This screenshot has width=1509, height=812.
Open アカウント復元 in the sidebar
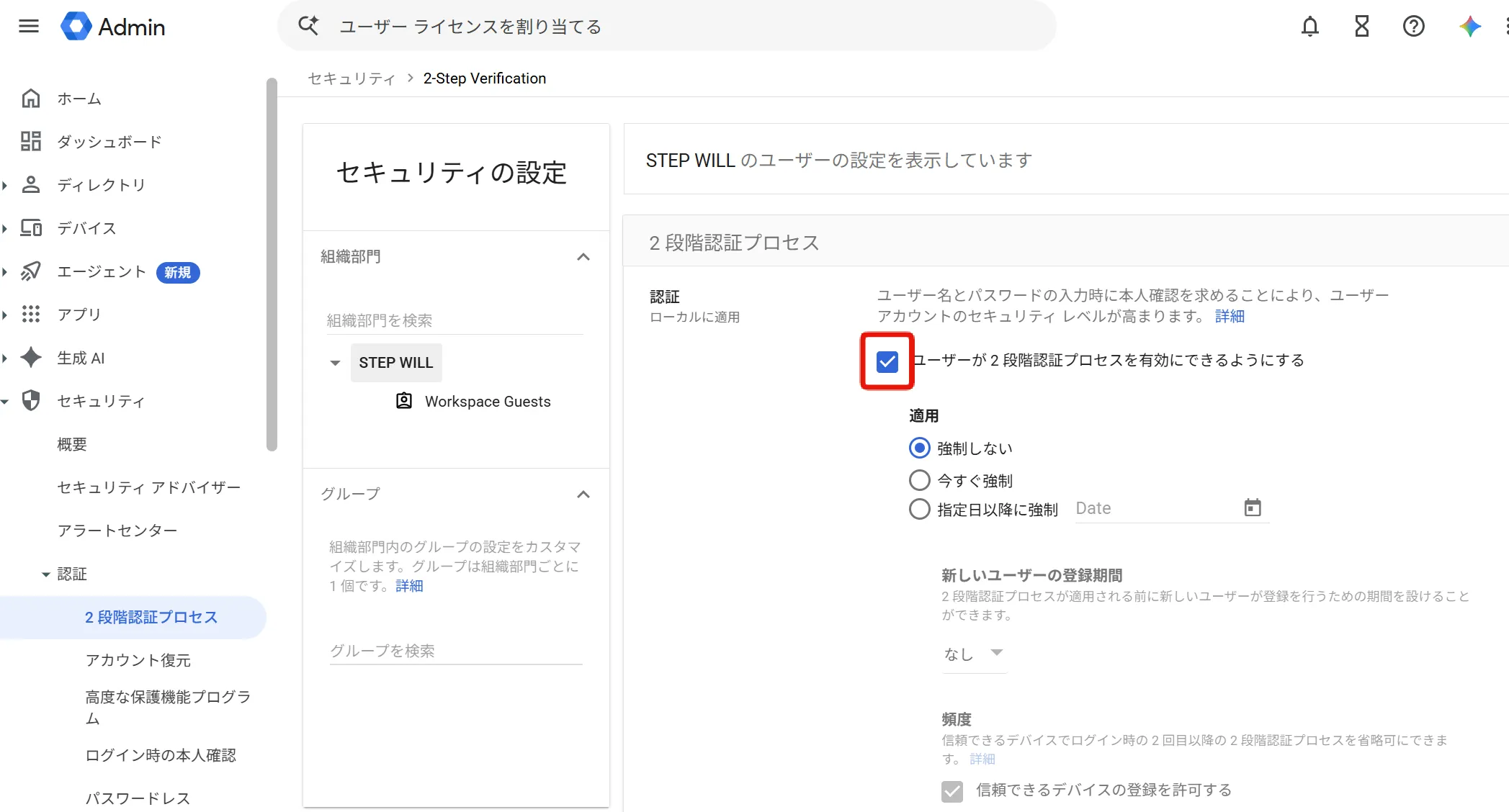(x=138, y=660)
